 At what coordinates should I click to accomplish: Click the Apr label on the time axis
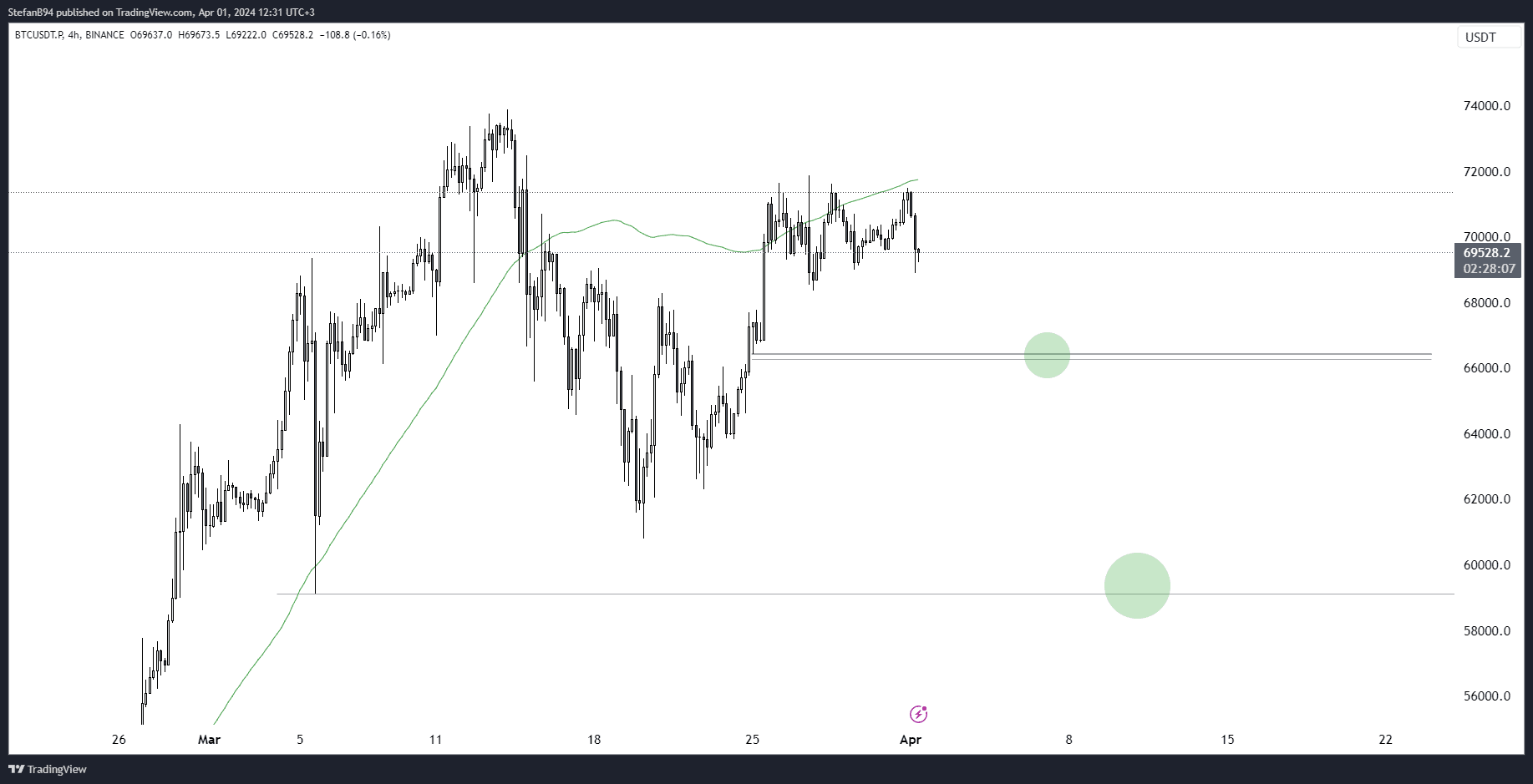point(911,740)
